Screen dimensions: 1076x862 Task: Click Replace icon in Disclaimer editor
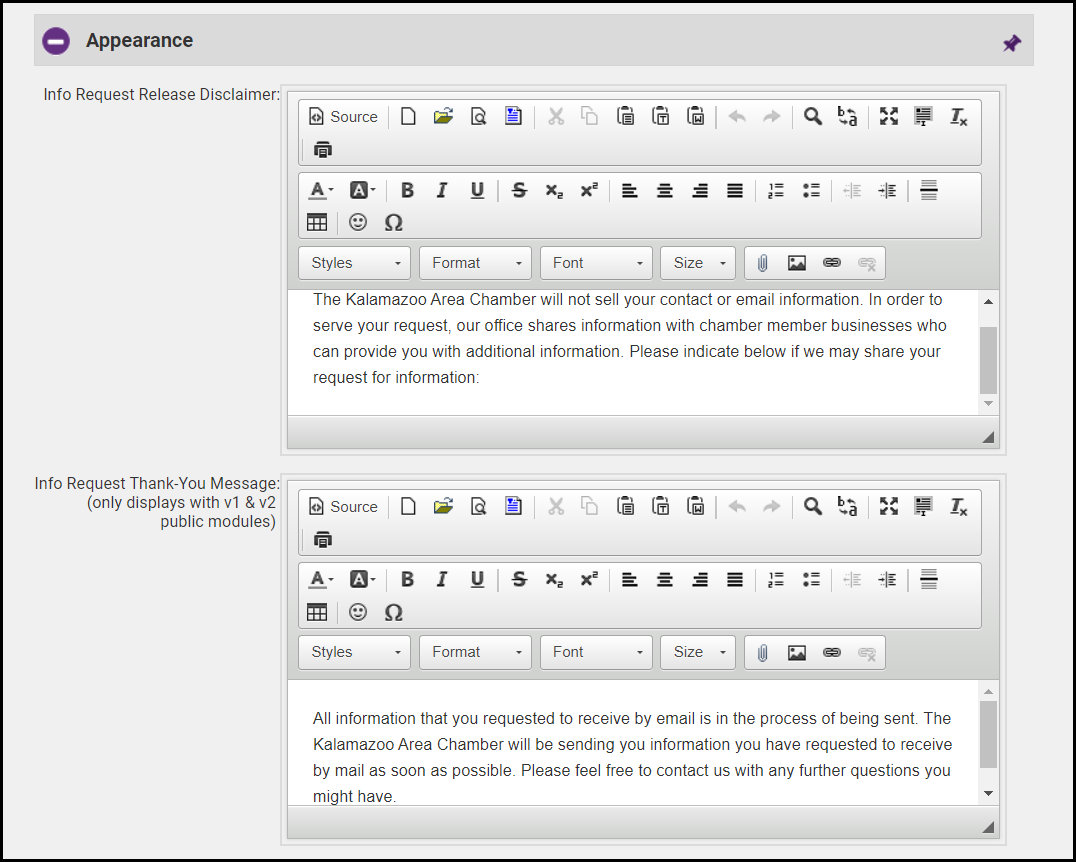847,117
